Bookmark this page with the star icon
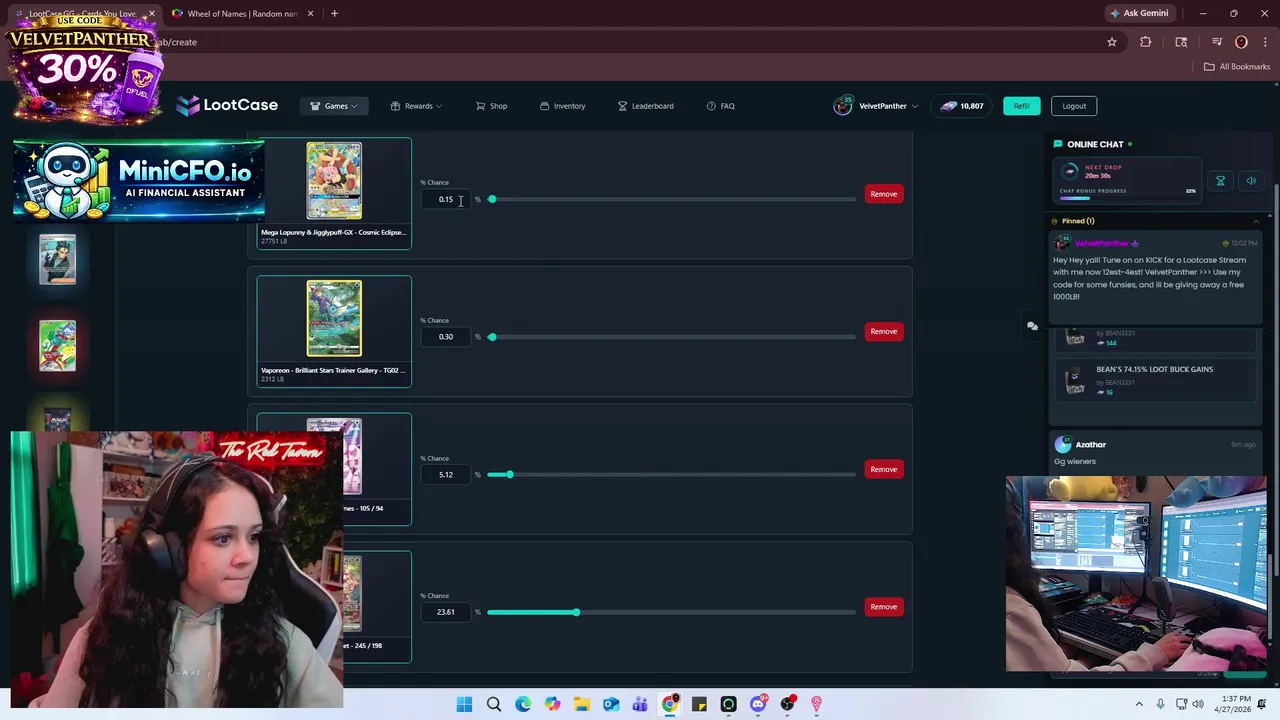Screen dimensions: 1280x720 point(1111,42)
